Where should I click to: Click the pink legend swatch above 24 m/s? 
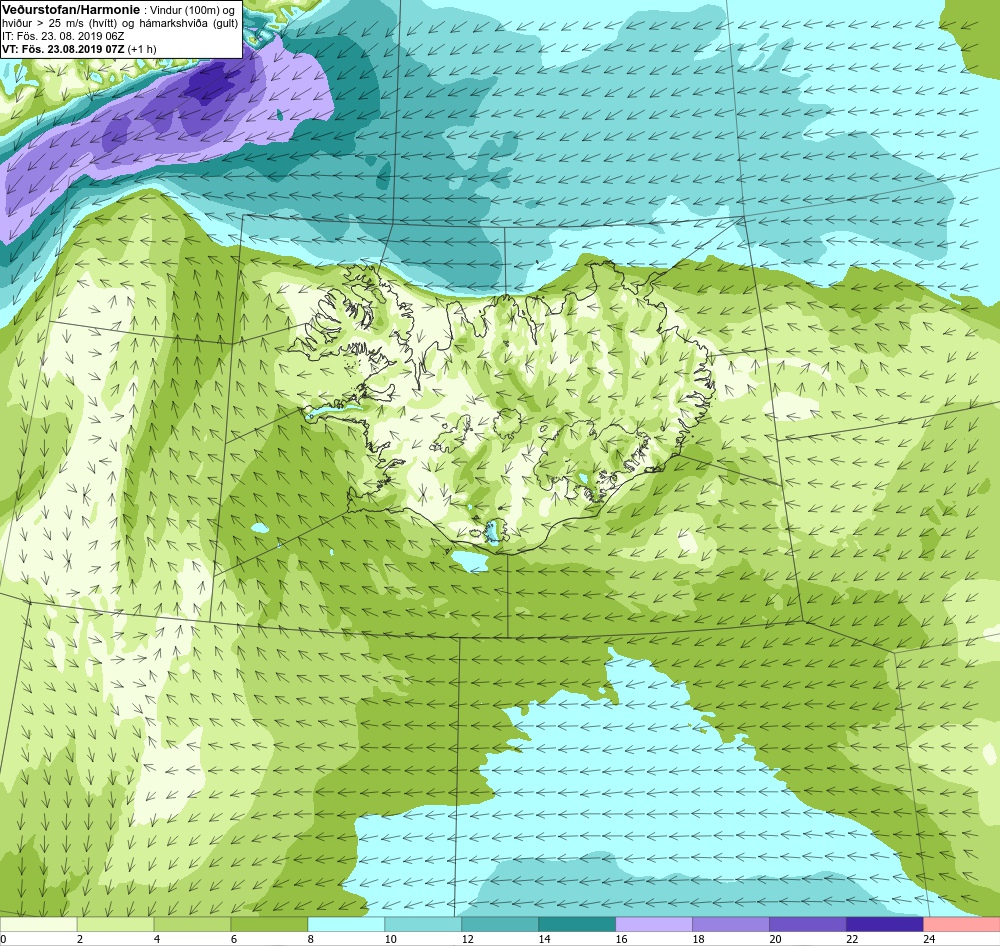(962, 924)
